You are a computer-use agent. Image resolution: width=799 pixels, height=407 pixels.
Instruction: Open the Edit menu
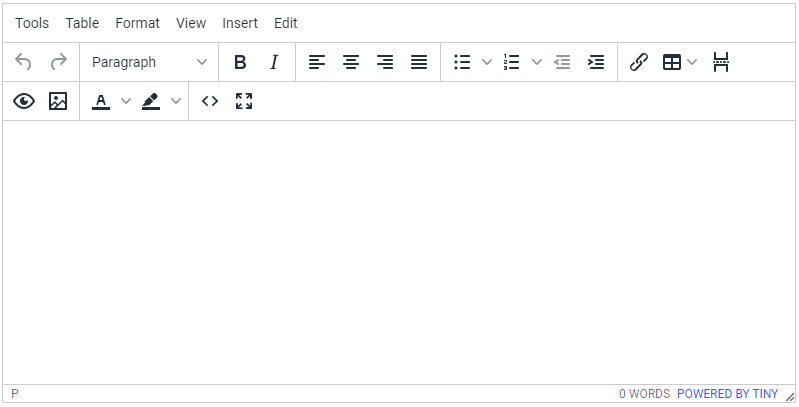(x=286, y=23)
